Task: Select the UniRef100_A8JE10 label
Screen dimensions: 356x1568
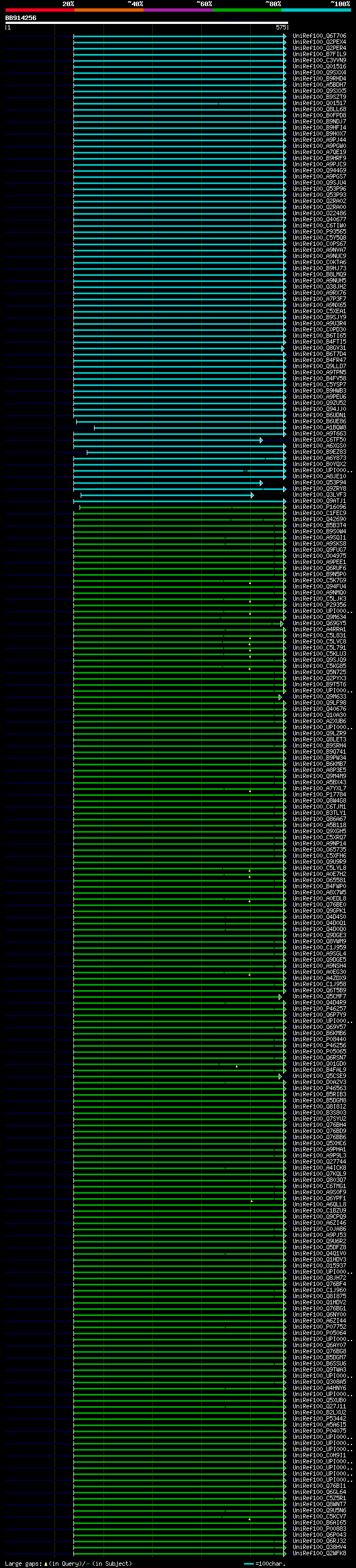Action: point(319,477)
